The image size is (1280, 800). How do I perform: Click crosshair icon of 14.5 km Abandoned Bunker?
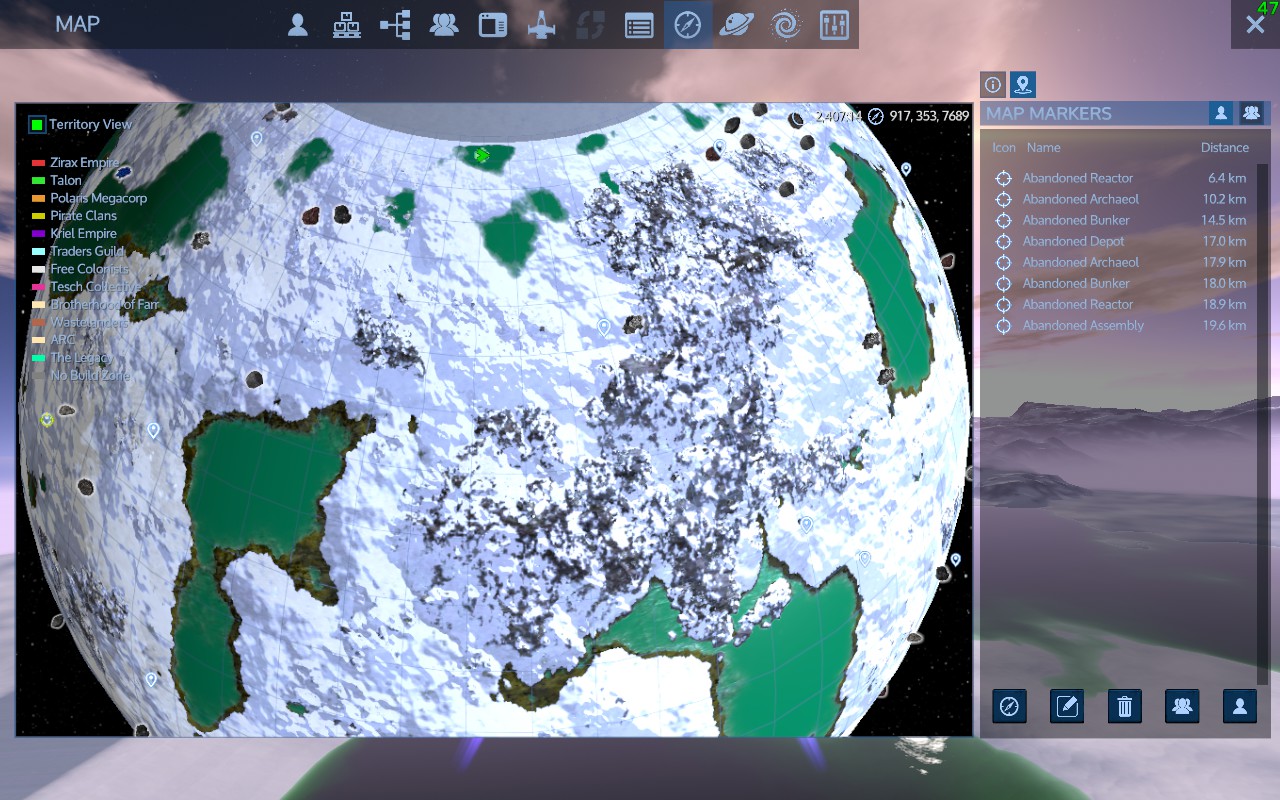(x=1004, y=220)
